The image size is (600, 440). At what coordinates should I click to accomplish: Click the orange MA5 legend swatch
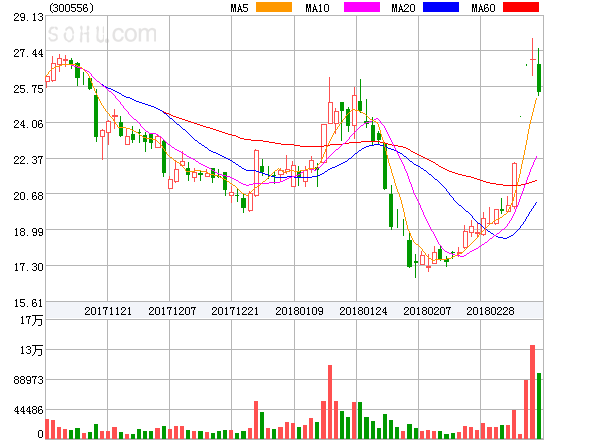(x=274, y=7)
